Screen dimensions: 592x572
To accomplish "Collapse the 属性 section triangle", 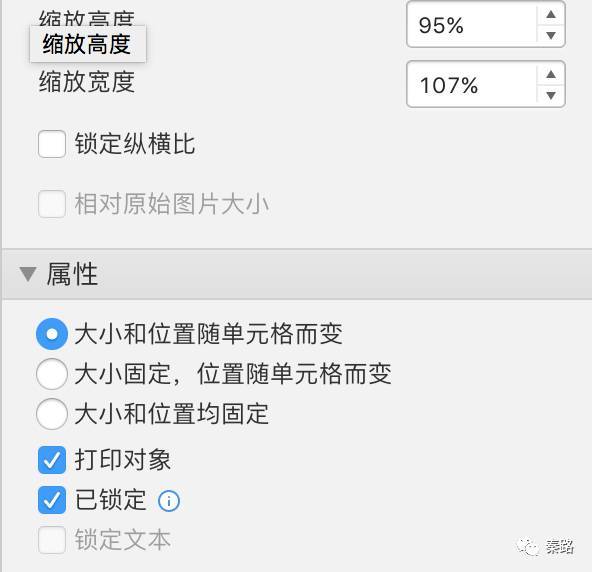I will coord(28,274).
